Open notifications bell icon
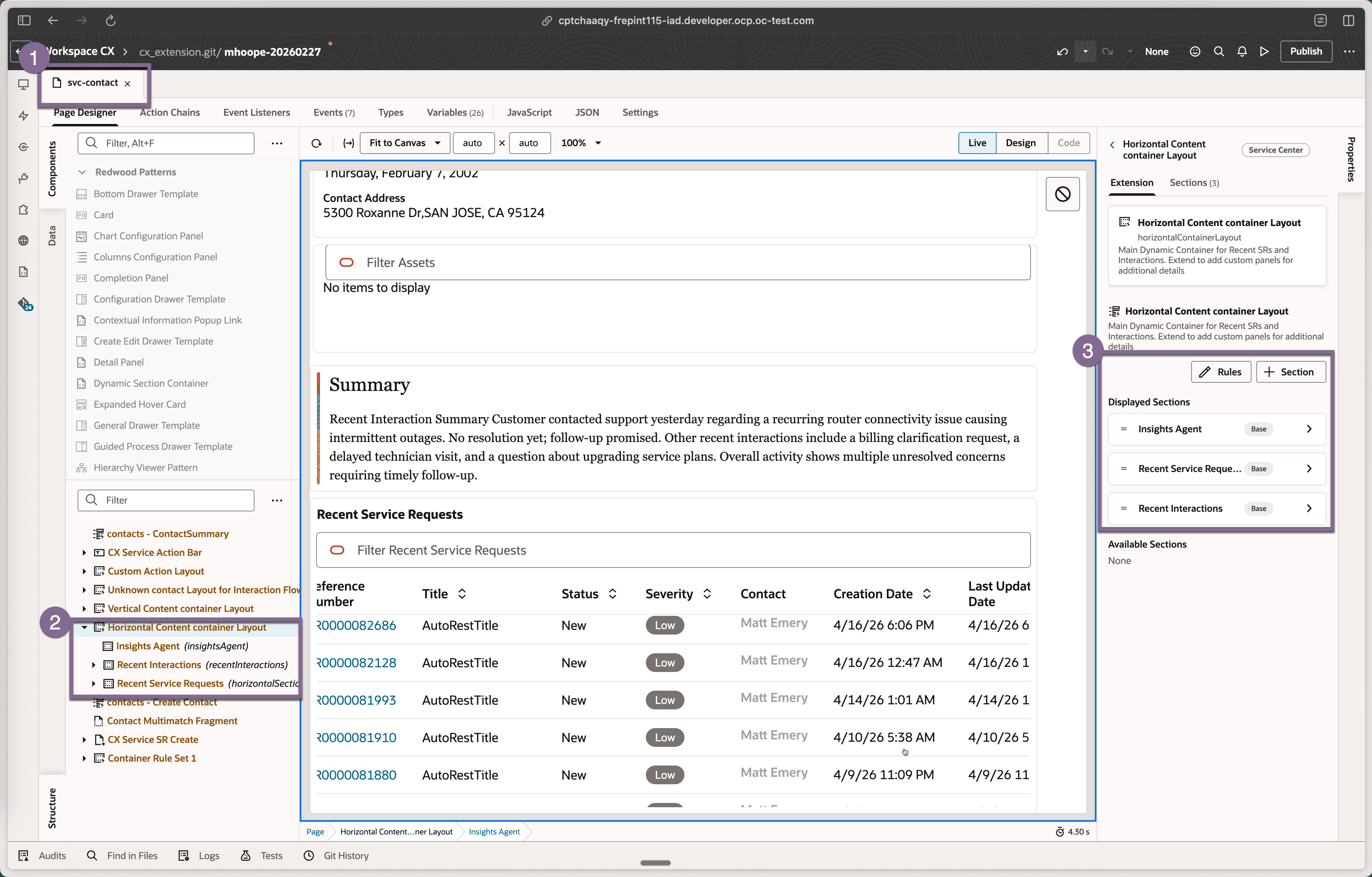The width and height of the screenshot is (1372, 877). coord(1242,51)
